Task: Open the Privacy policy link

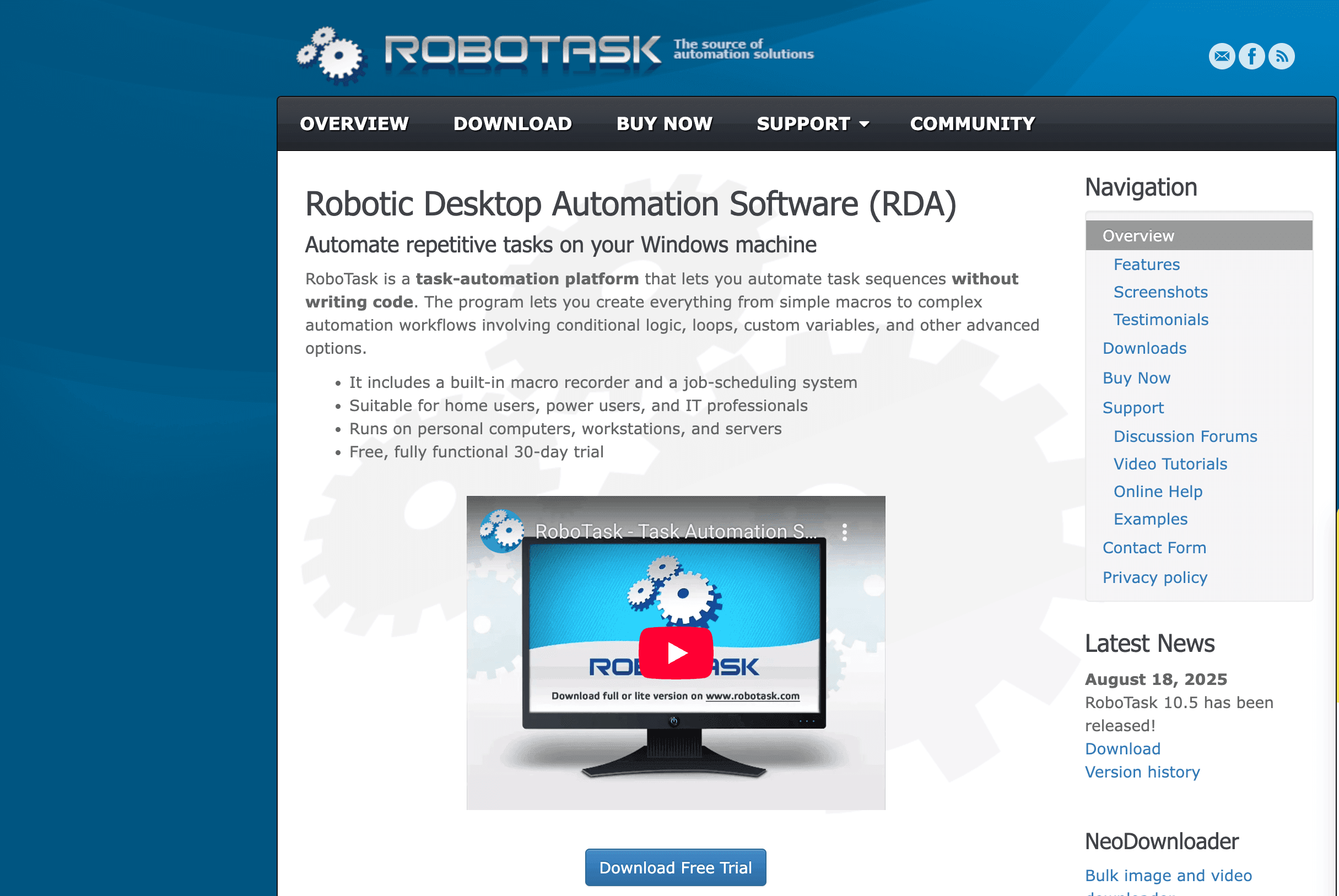Action: click(x=1154, y=577)
